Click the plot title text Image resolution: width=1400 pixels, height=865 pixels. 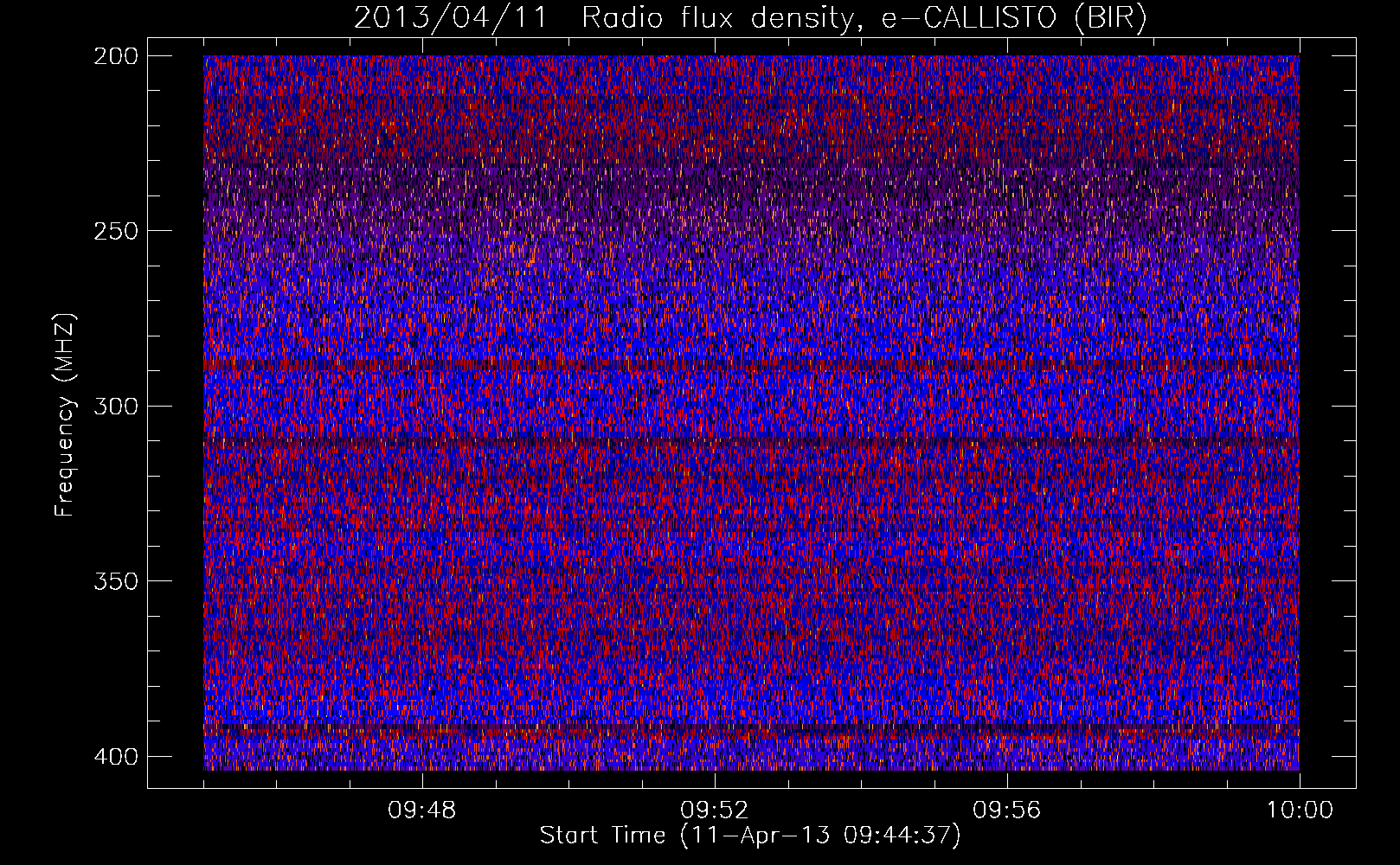750,18
